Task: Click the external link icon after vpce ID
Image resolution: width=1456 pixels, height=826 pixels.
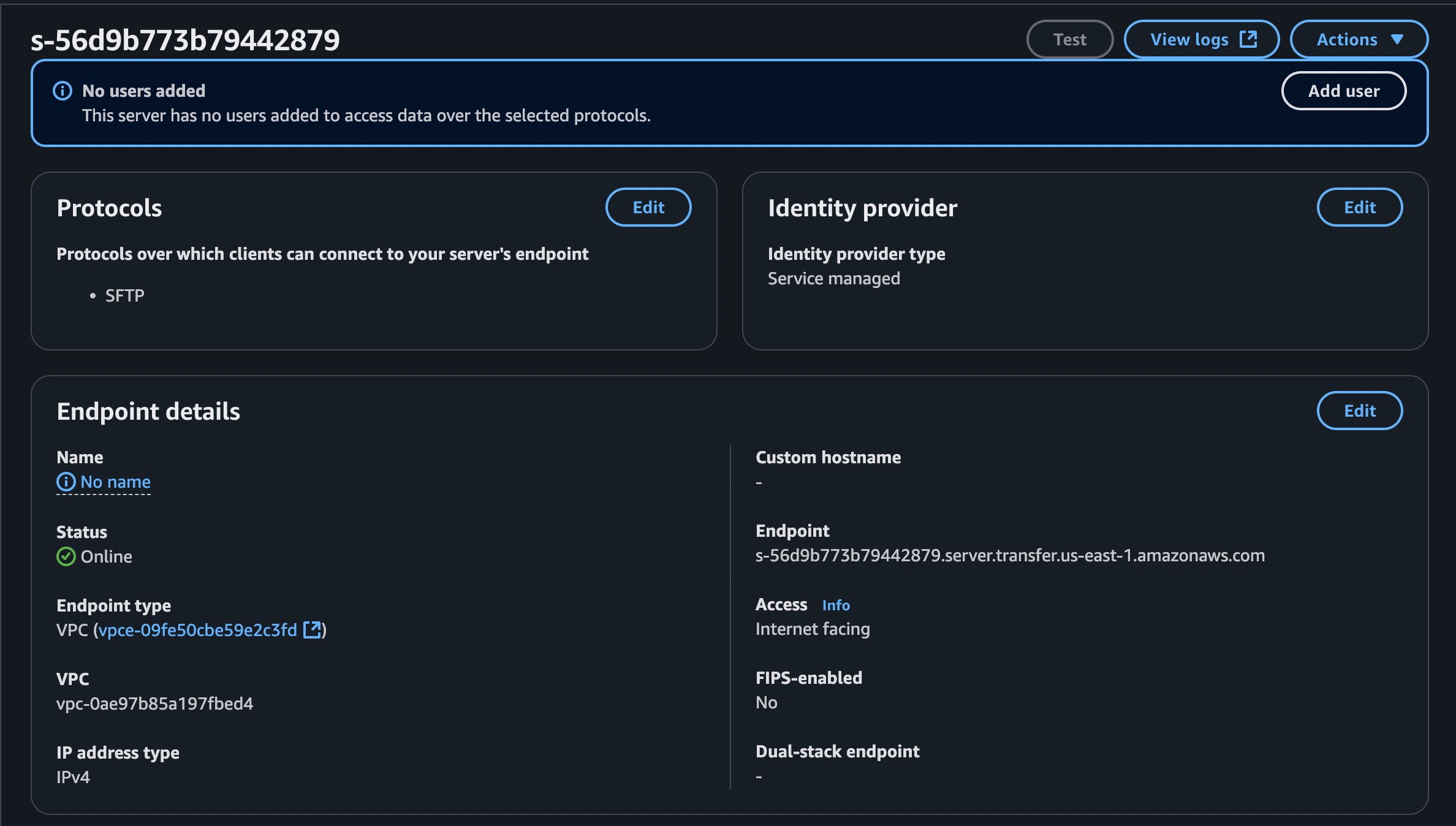Action: coord(313,629)
